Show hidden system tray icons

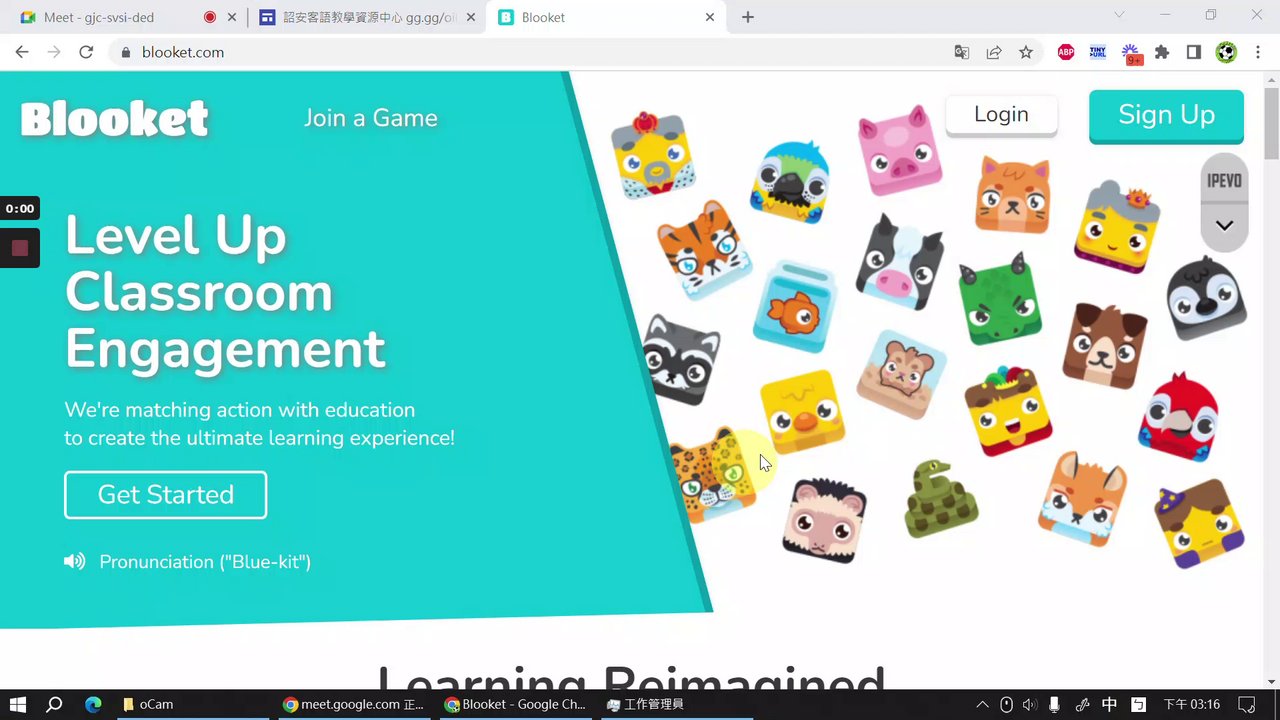982,704
